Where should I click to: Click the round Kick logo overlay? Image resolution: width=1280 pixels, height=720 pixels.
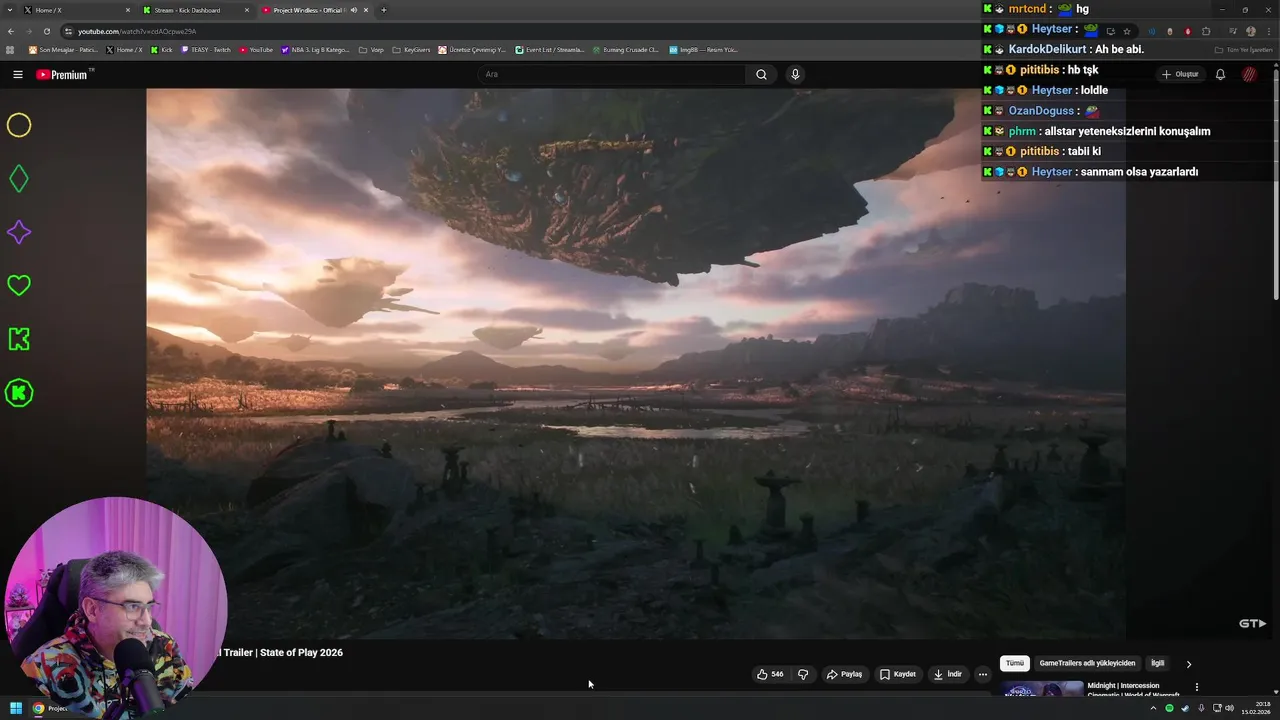19,393
